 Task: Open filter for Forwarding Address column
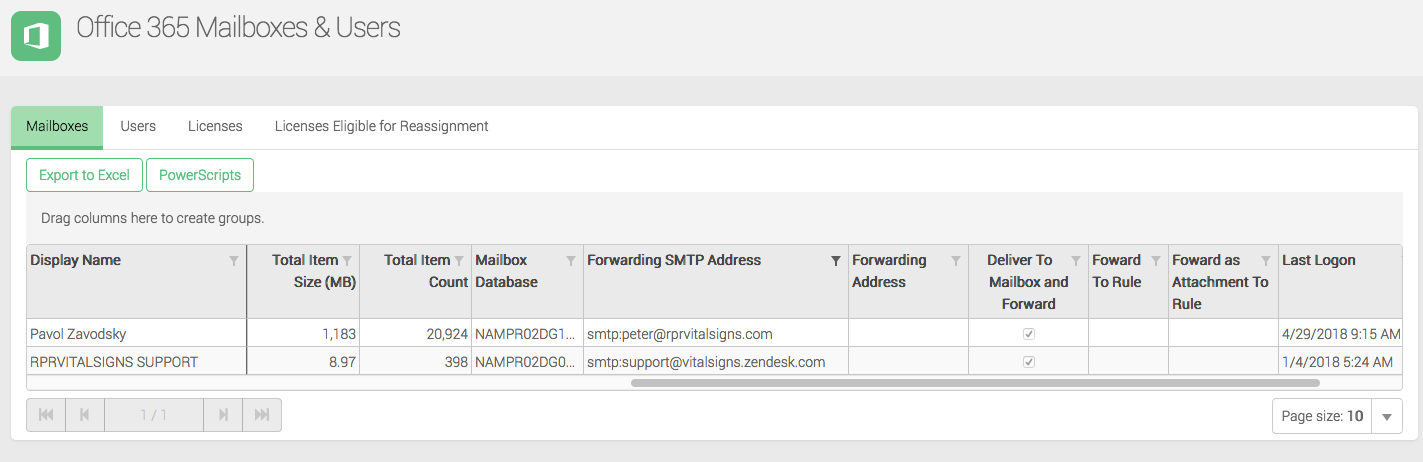point(956,261)
